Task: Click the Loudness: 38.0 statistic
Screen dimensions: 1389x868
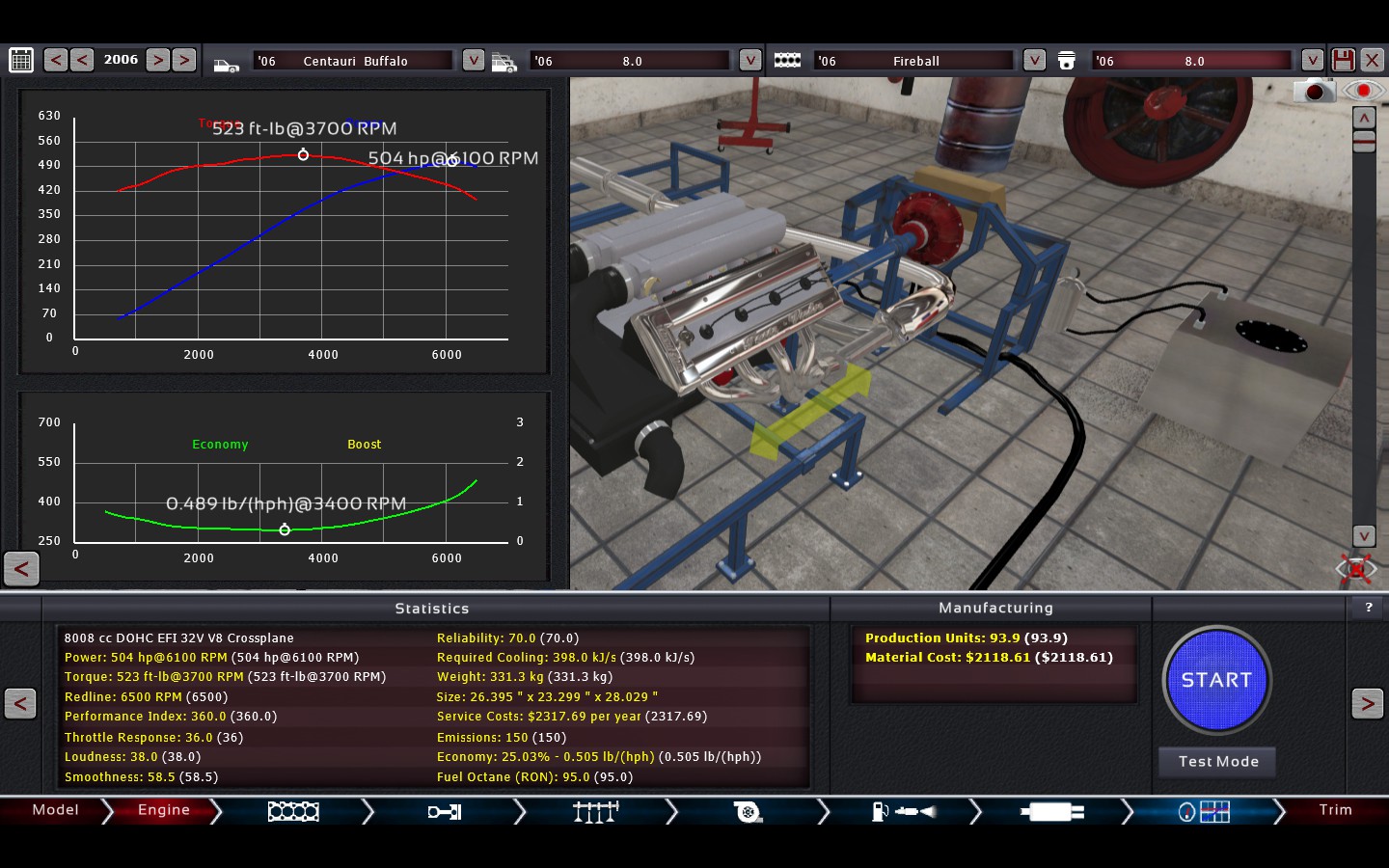Action: coord(132,757)
